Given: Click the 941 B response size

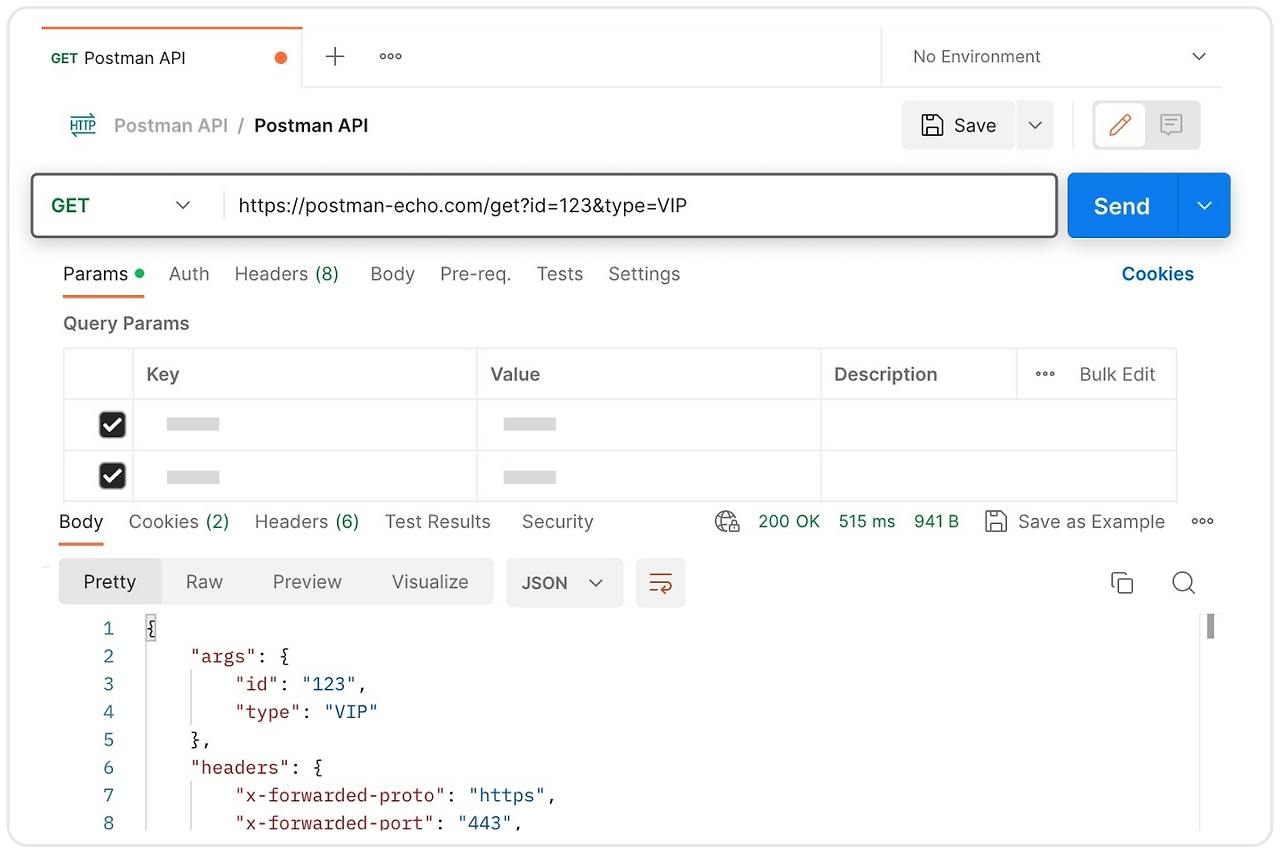Looking at the screenshot, I should (x=936, y=521).
